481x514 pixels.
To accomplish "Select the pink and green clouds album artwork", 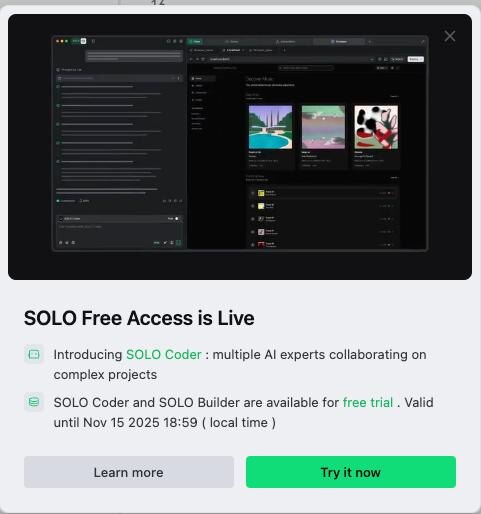I will [323, 127].
